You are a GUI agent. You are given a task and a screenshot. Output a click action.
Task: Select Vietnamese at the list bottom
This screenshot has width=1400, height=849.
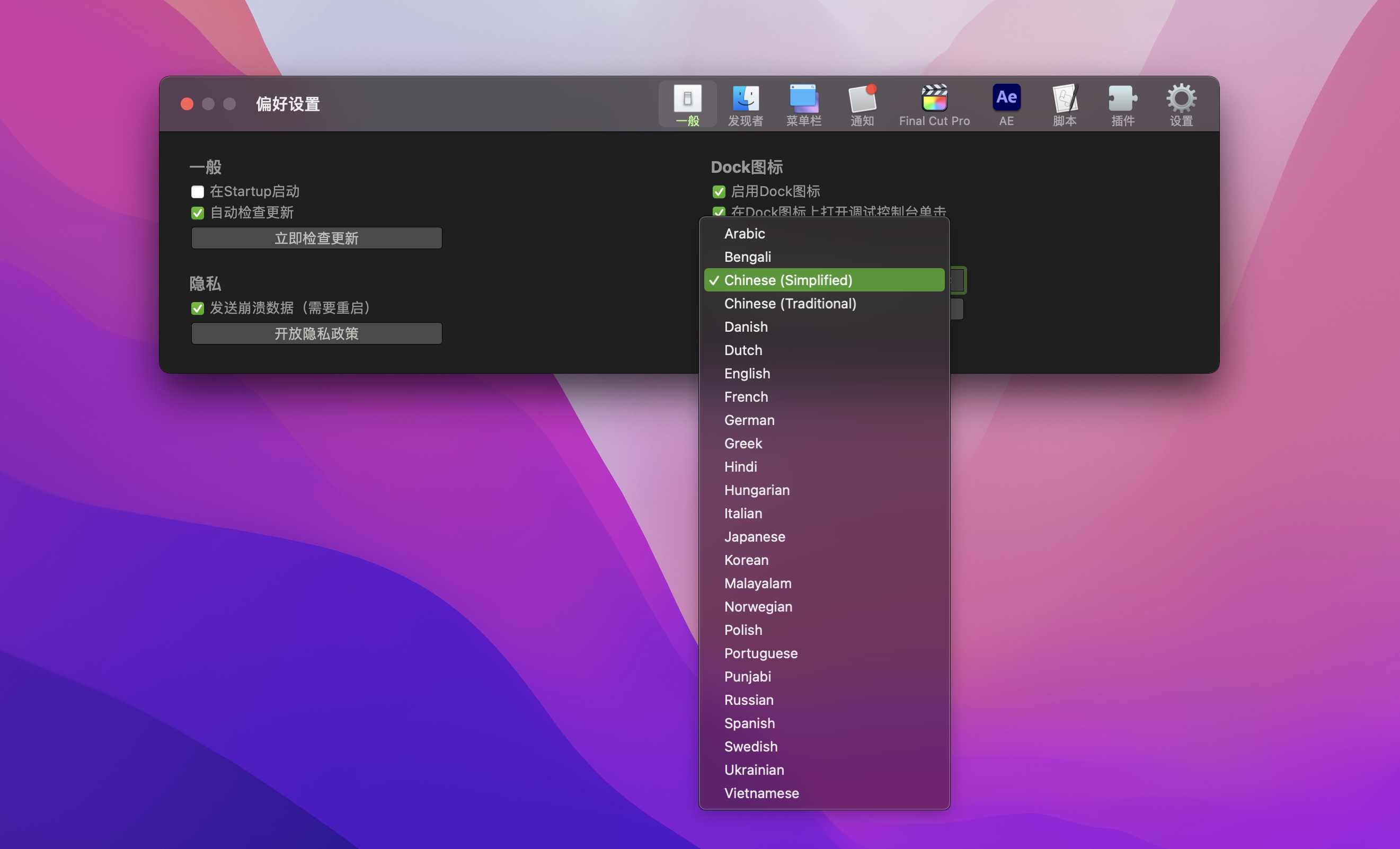coord(761,793)
